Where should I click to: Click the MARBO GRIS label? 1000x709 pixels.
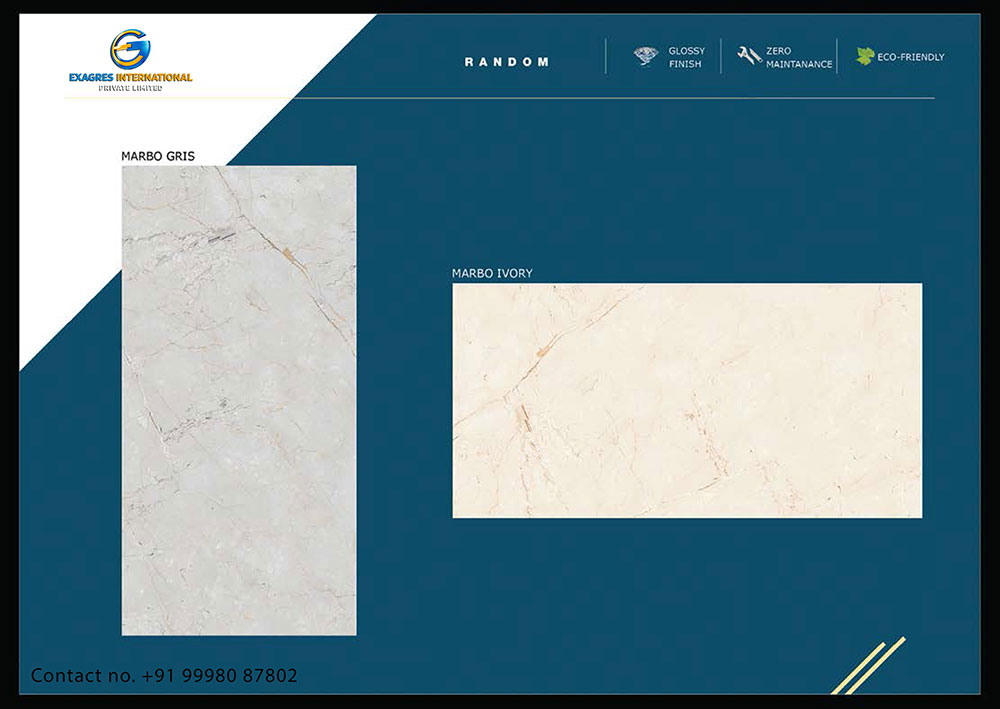click(x=158, y=156)
